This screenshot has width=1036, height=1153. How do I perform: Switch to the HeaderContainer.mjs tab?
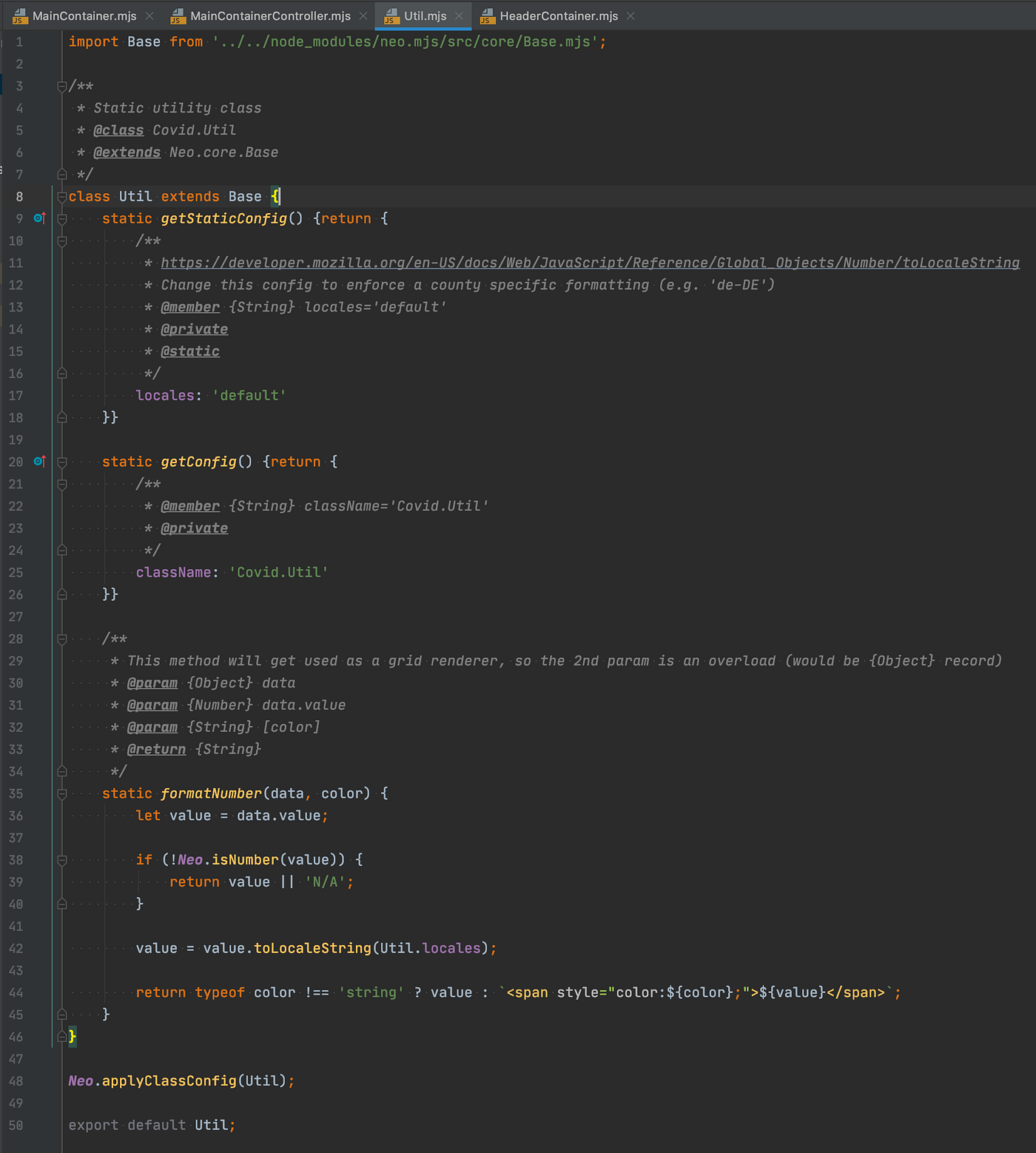[x=559, y=16]
